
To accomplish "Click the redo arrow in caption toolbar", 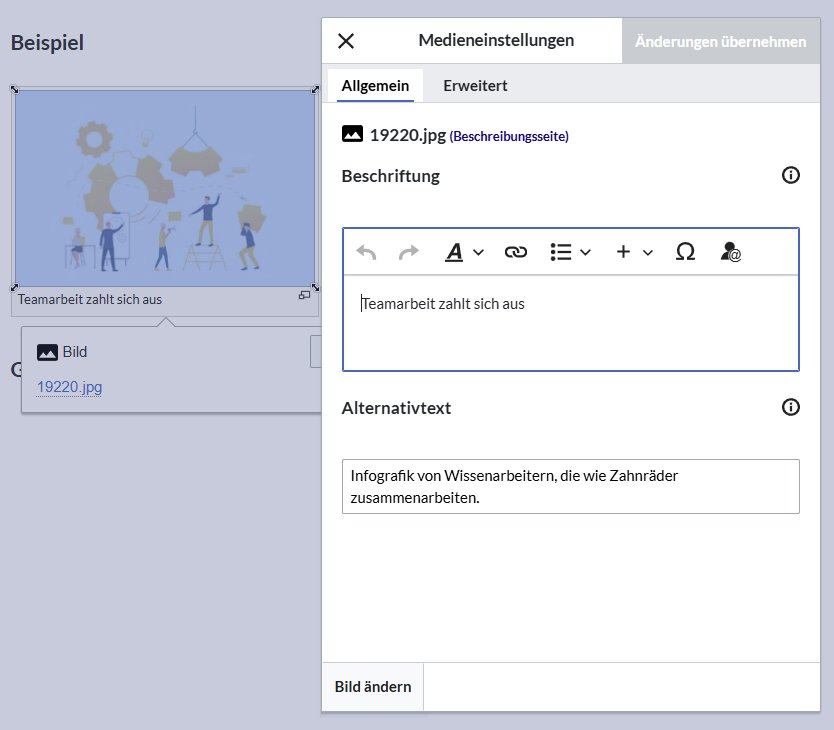I will 409,253.
